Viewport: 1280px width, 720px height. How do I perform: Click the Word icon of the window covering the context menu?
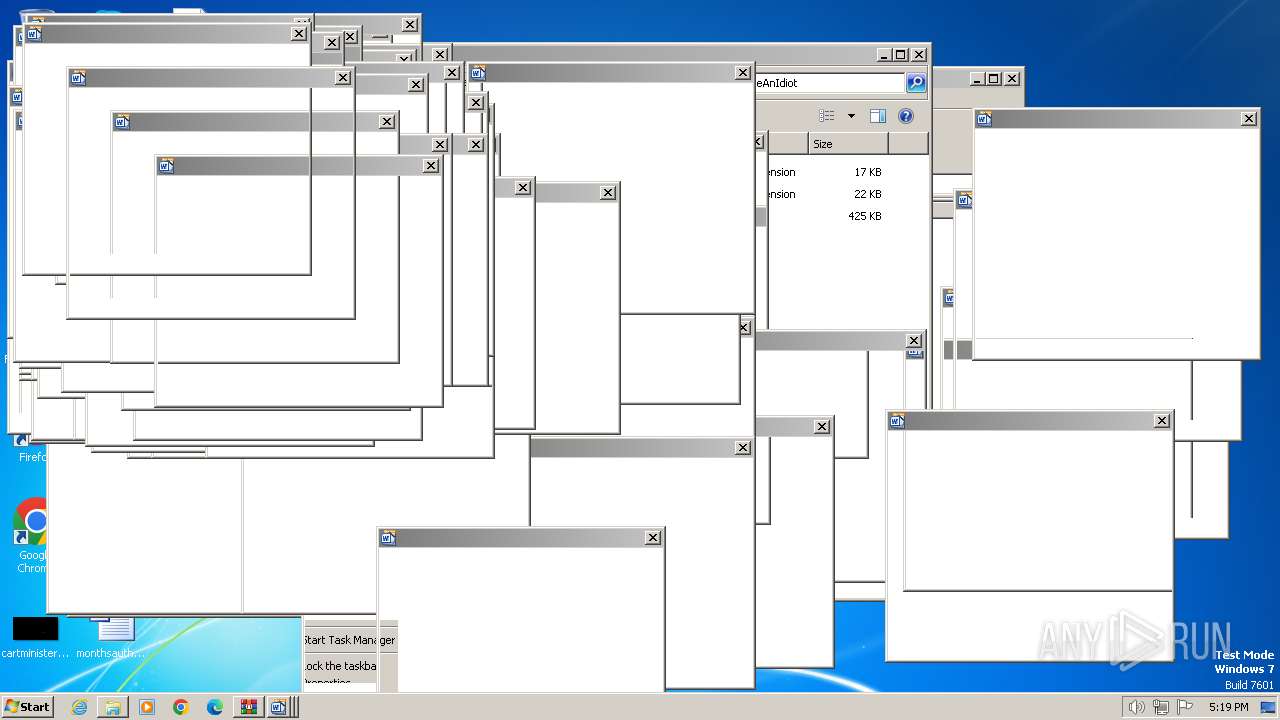point(388,538)
